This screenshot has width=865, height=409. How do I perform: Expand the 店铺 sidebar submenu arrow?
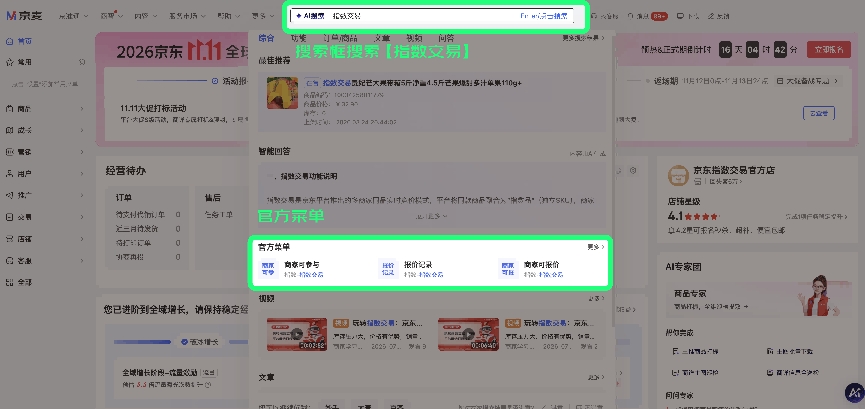pos(82,239)
